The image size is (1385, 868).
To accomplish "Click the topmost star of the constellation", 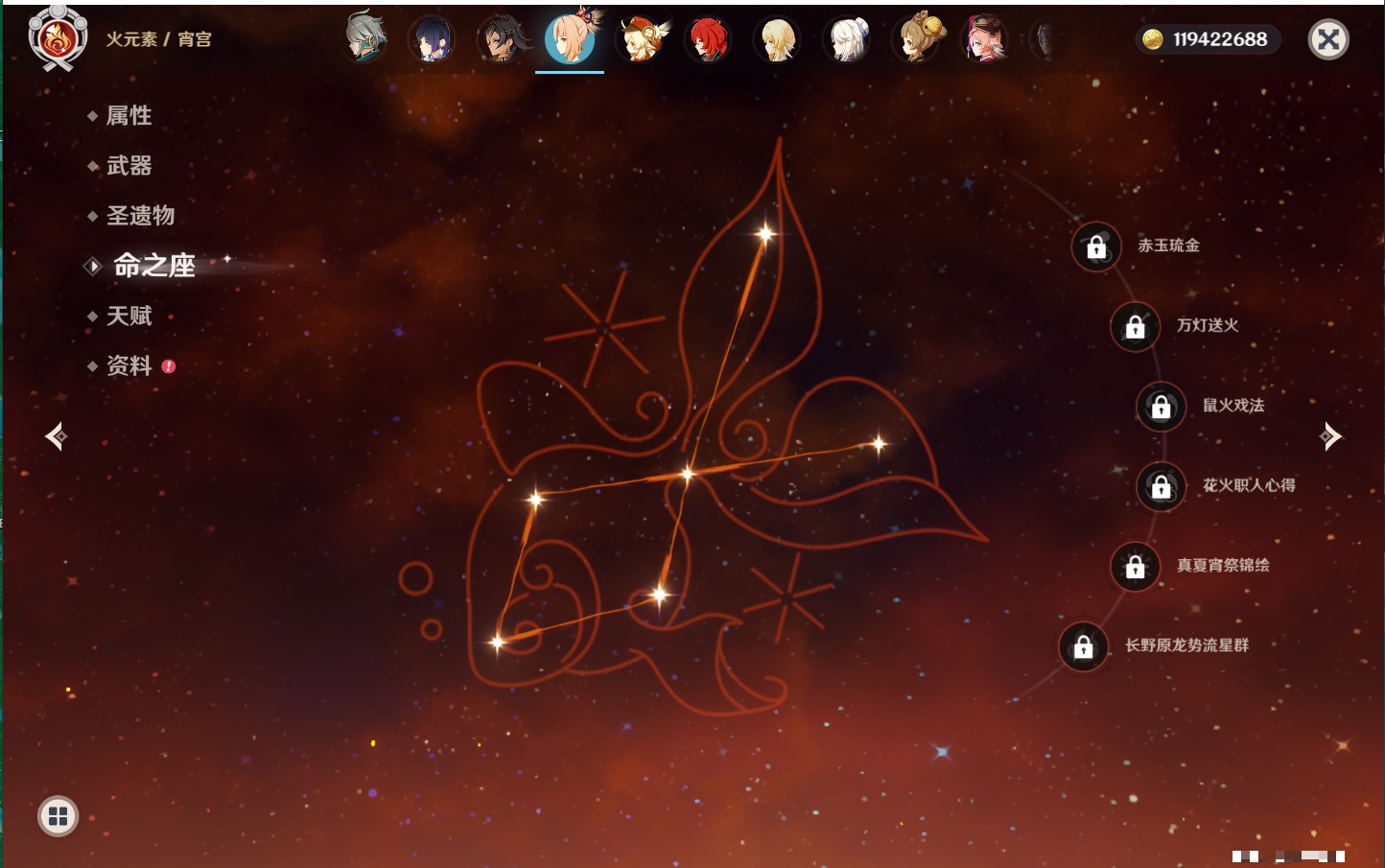I will (x=765, y=233).
